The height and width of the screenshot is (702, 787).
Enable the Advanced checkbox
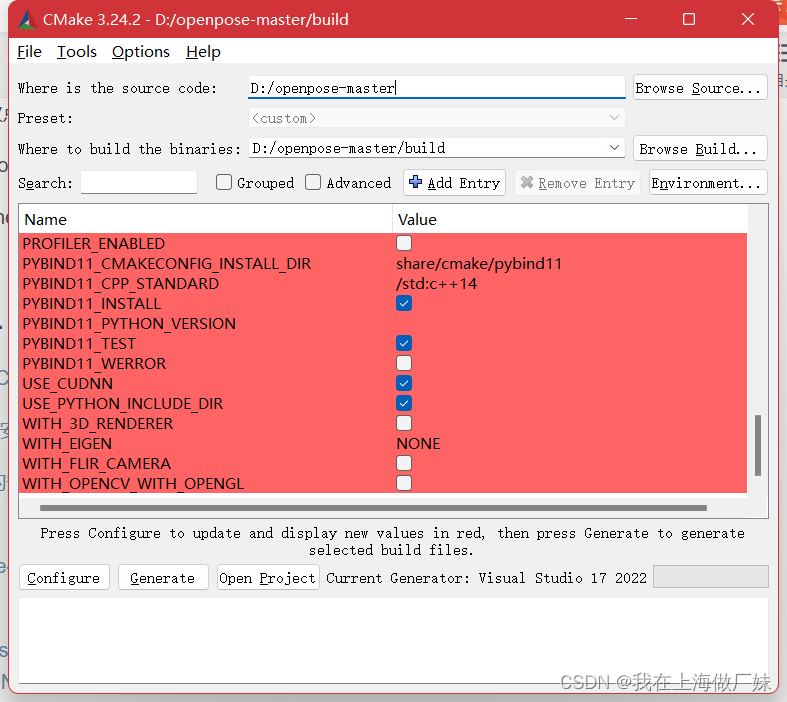pos(313,182)
